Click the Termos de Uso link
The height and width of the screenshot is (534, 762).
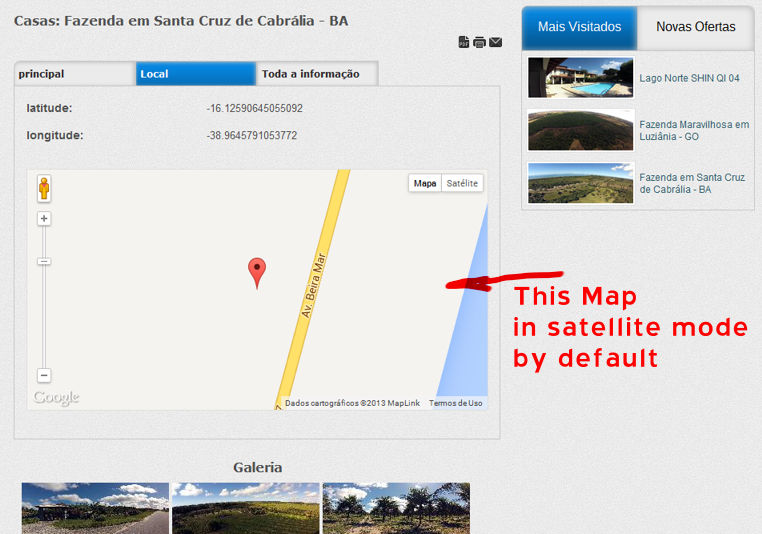(x=455, y=403)
